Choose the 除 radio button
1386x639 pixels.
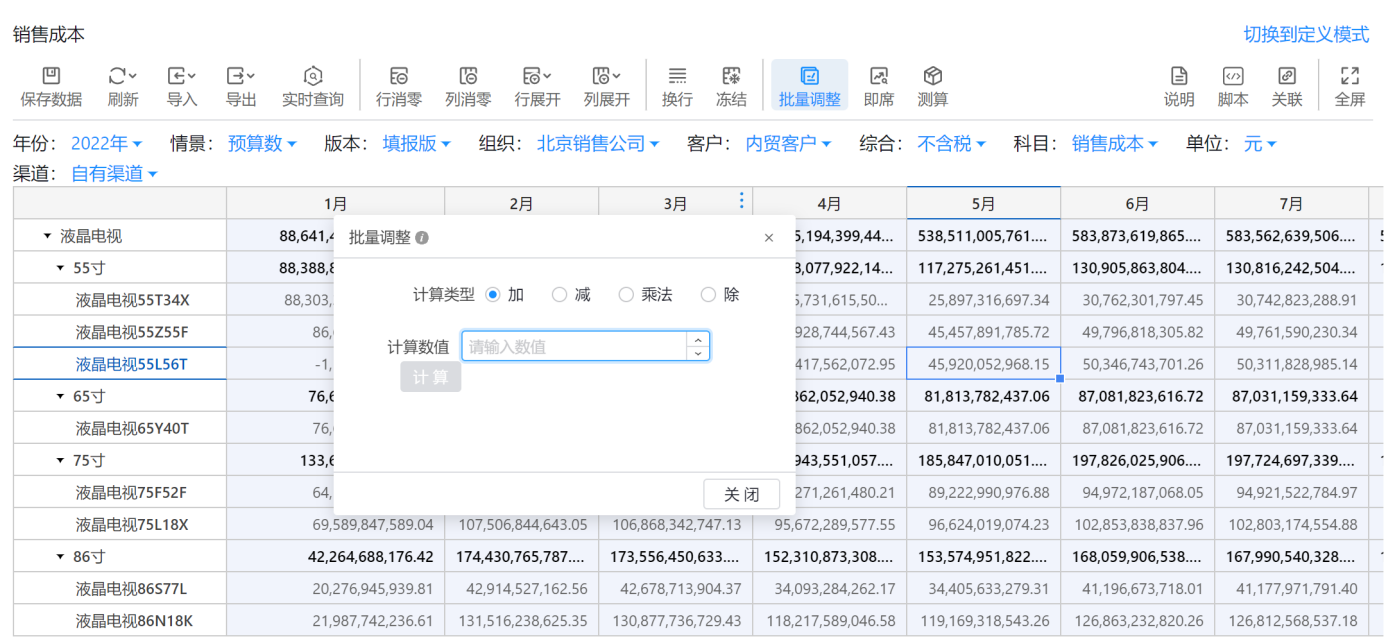point(708,295)
